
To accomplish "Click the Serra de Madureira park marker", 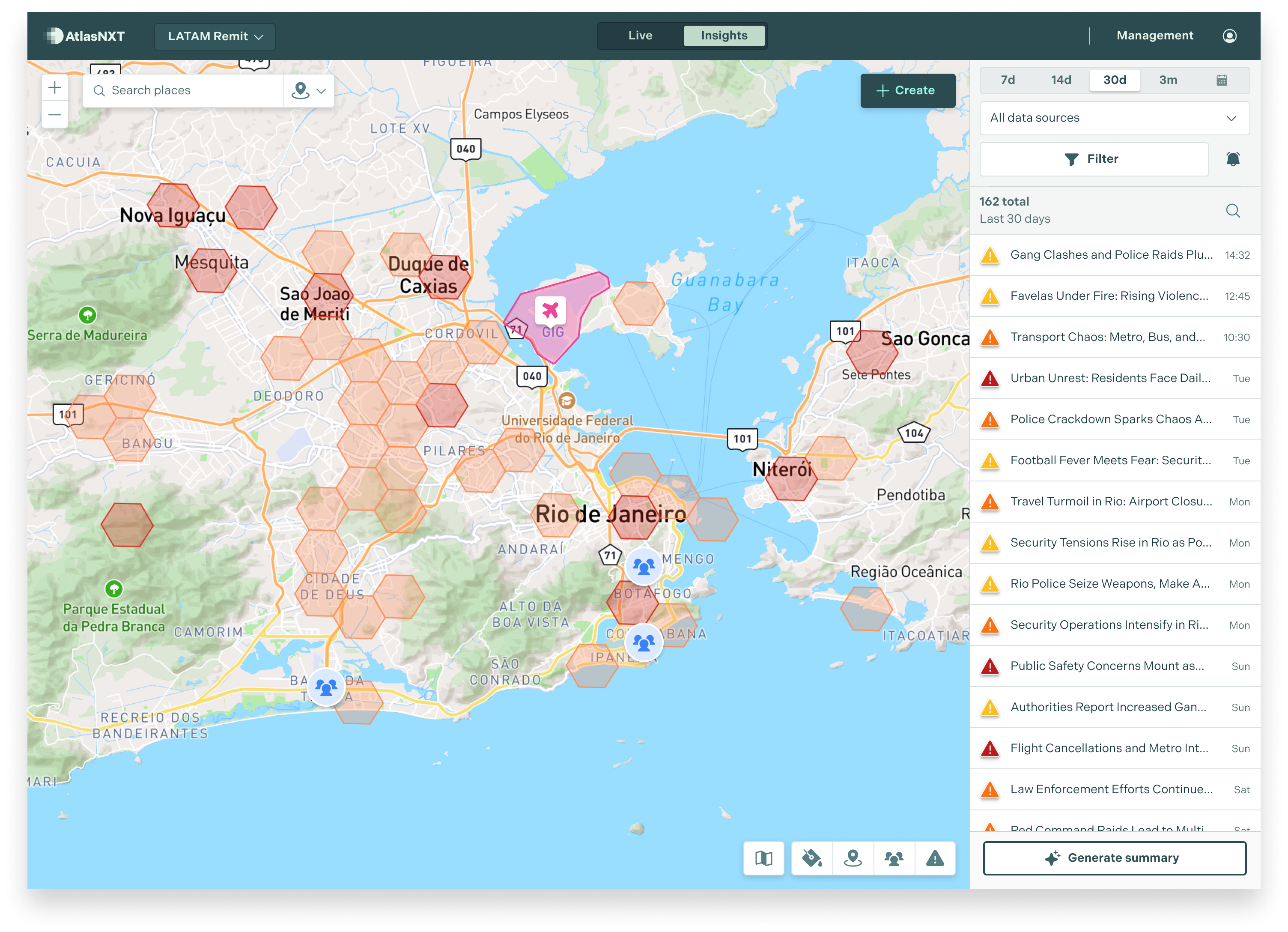I will [x=87, y=314].
